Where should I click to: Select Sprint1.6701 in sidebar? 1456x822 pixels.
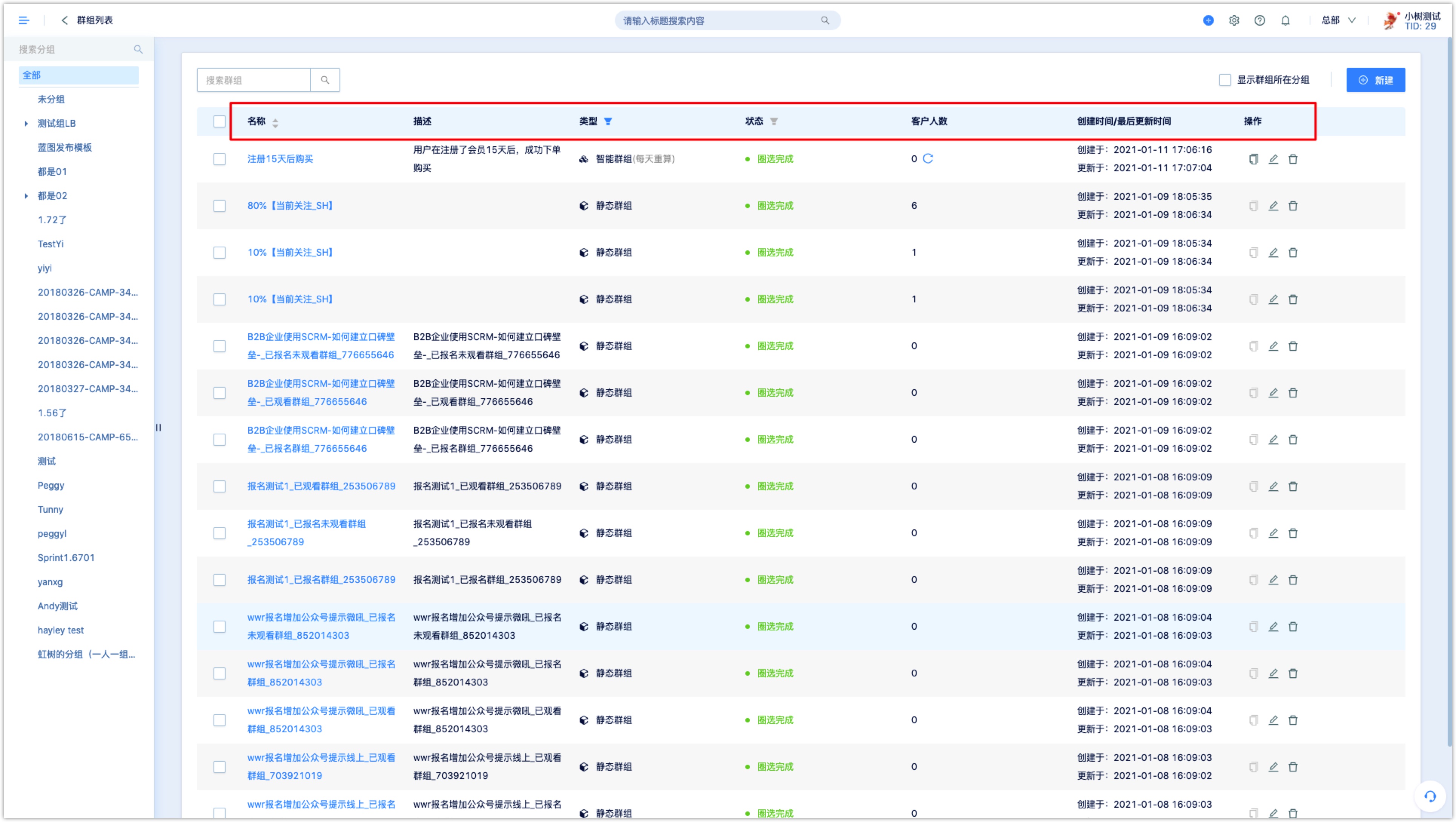[x=66, y=558]
